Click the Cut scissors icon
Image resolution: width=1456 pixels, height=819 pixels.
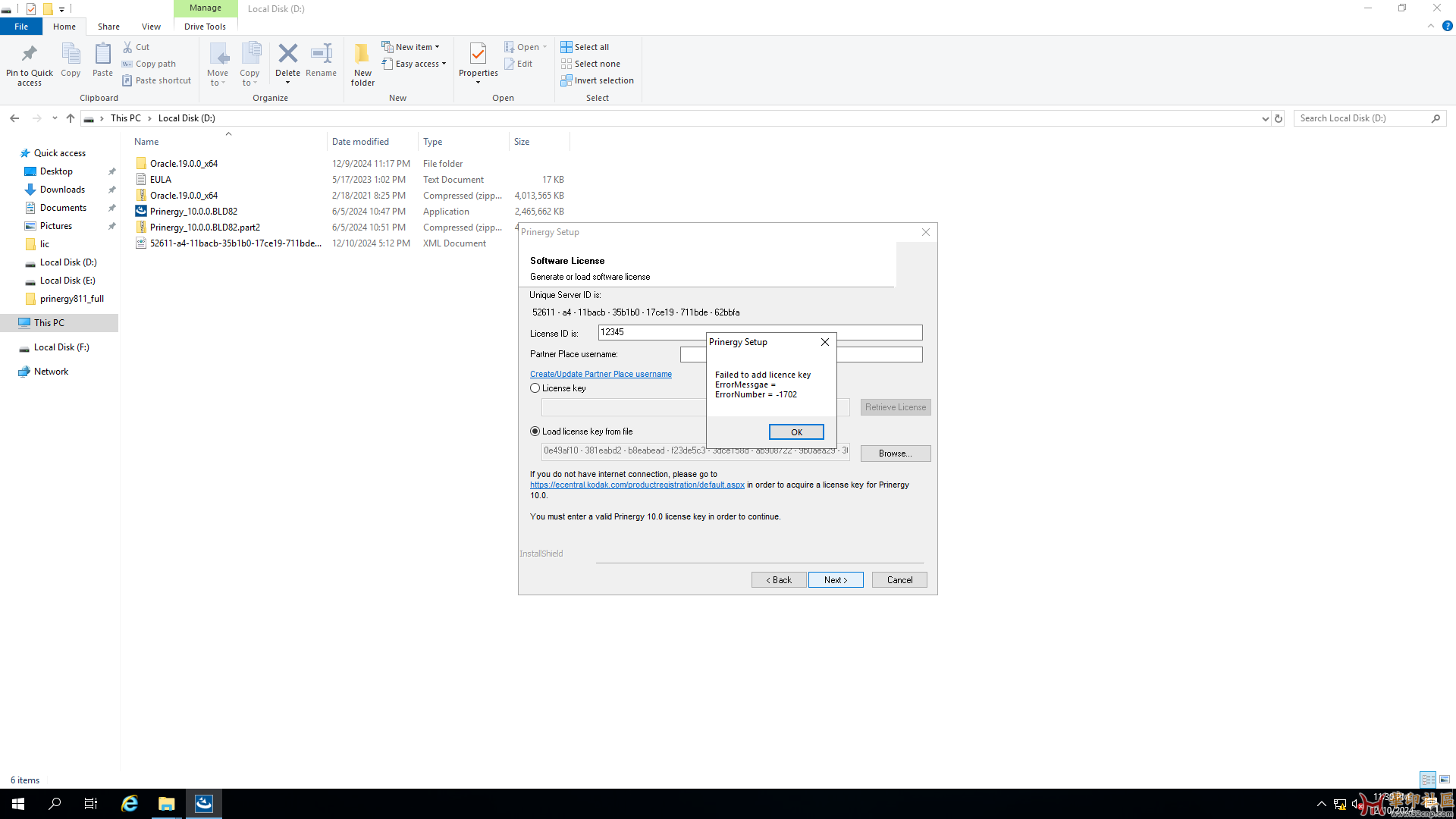[127, 47]
